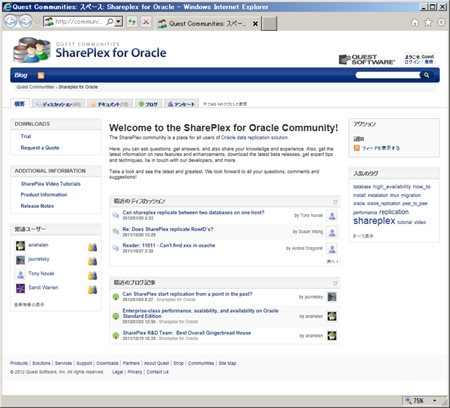Click the browser refresh icon

132,22
